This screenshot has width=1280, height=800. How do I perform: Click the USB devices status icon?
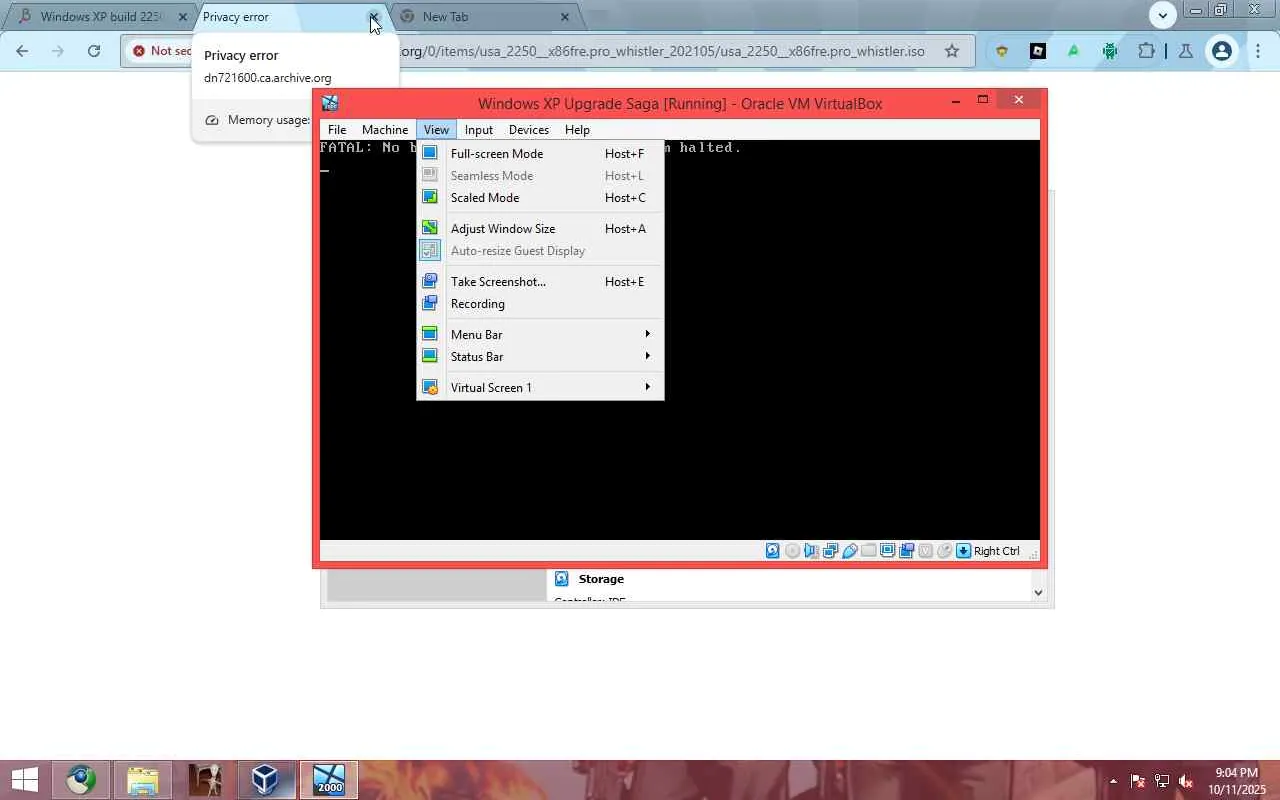point(849,551)
